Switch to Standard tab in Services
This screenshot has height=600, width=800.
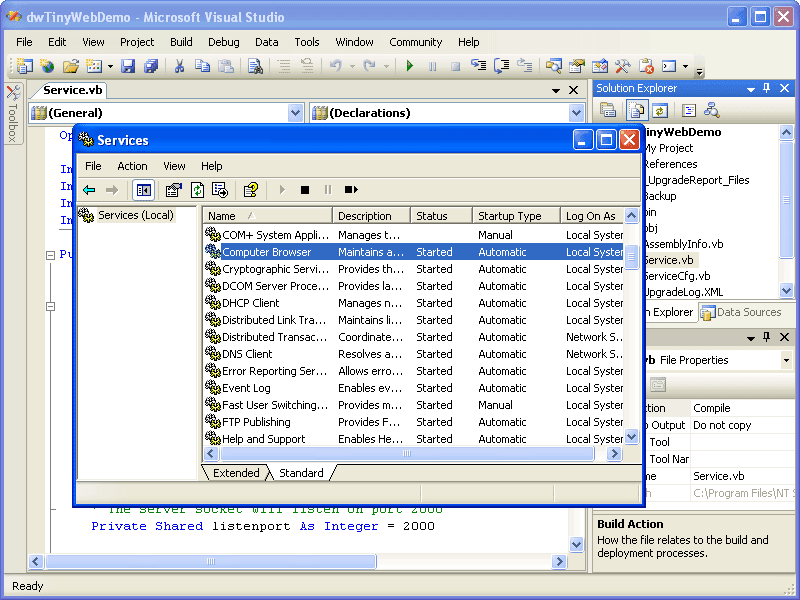(x=301, y=473)
